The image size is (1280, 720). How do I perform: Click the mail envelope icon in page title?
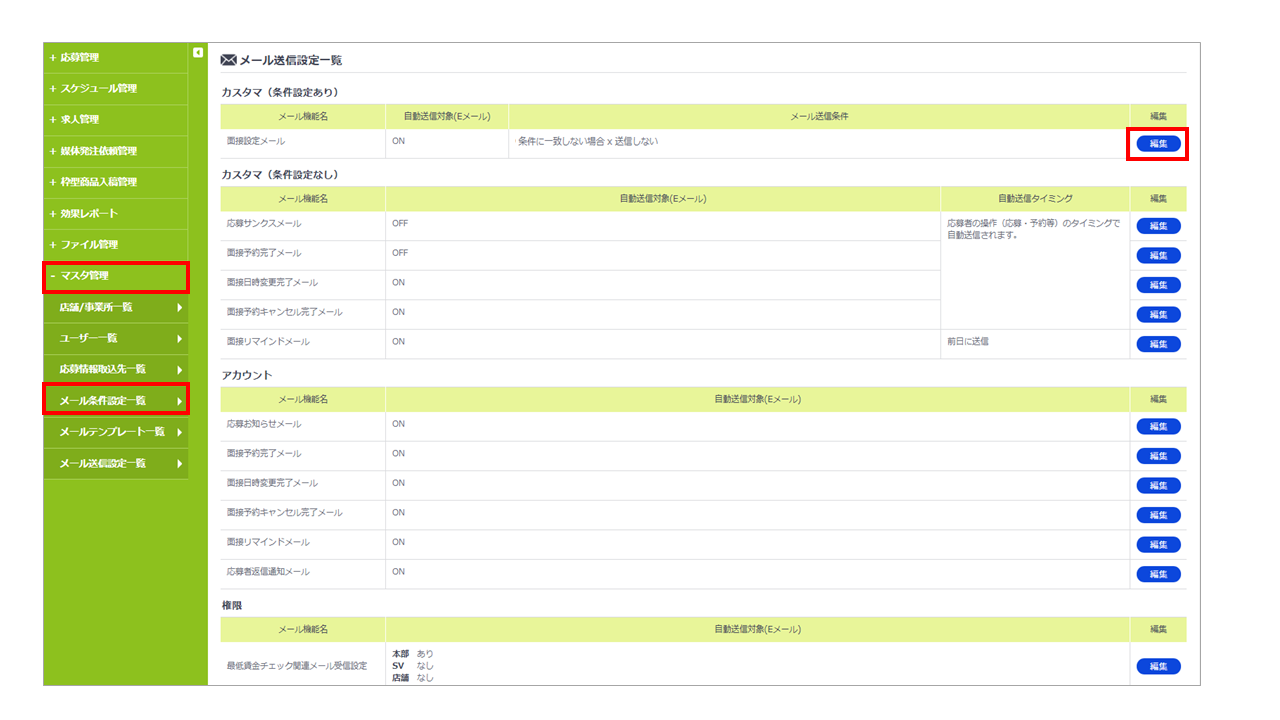(x=228, y=60)
